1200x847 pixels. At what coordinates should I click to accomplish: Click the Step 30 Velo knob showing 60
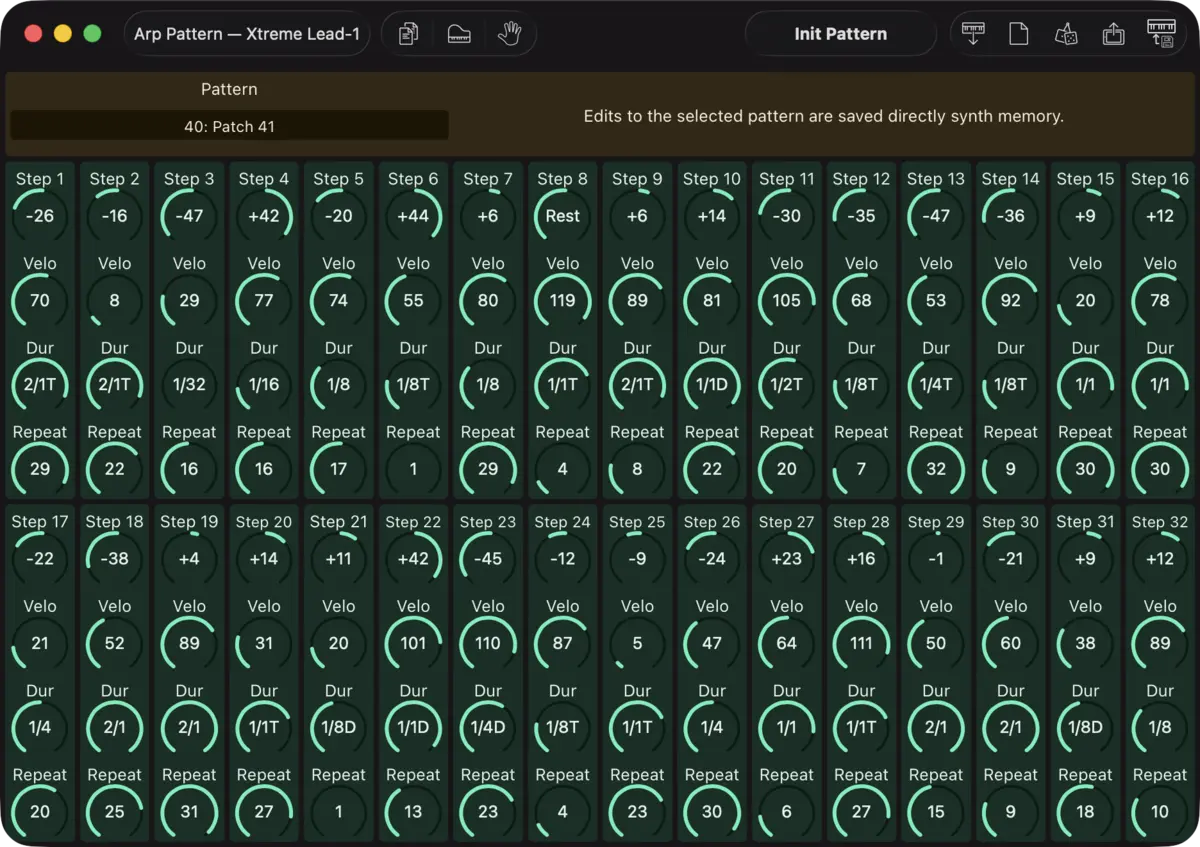(1011, 643)
